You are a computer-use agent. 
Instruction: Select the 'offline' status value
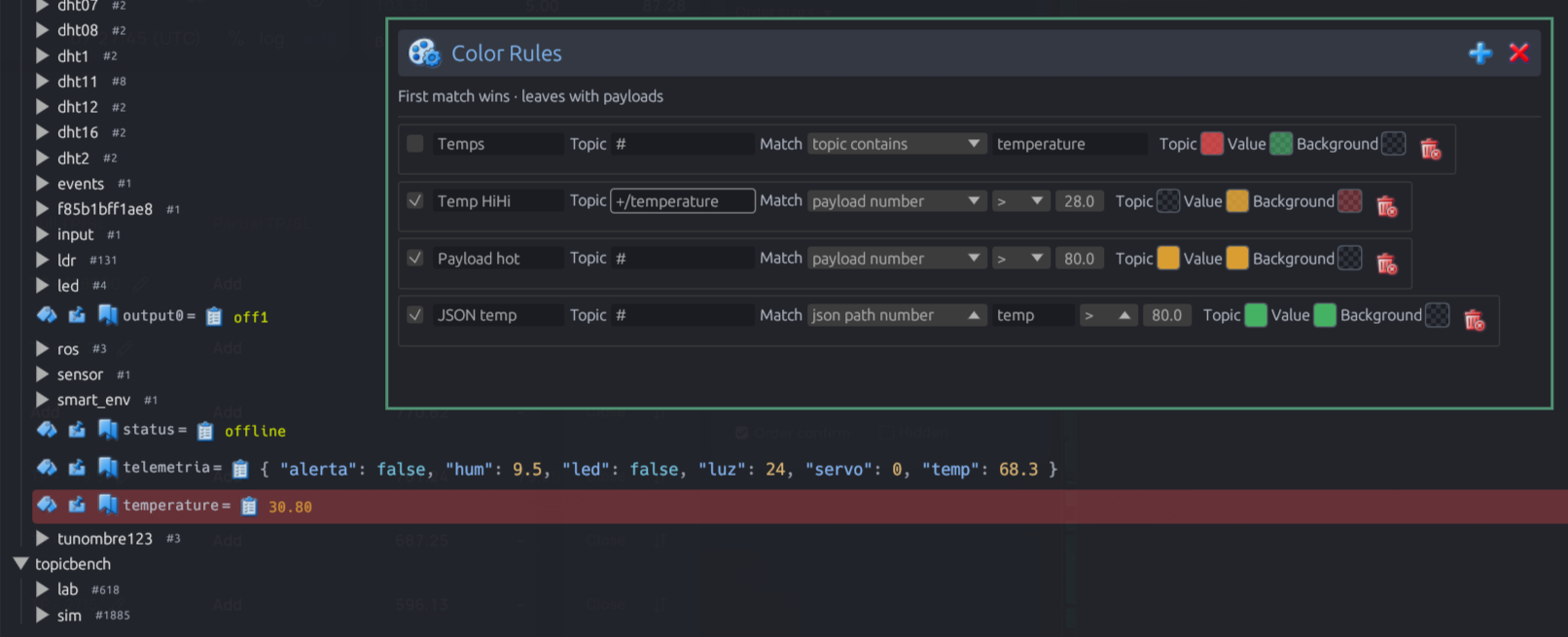255,431
